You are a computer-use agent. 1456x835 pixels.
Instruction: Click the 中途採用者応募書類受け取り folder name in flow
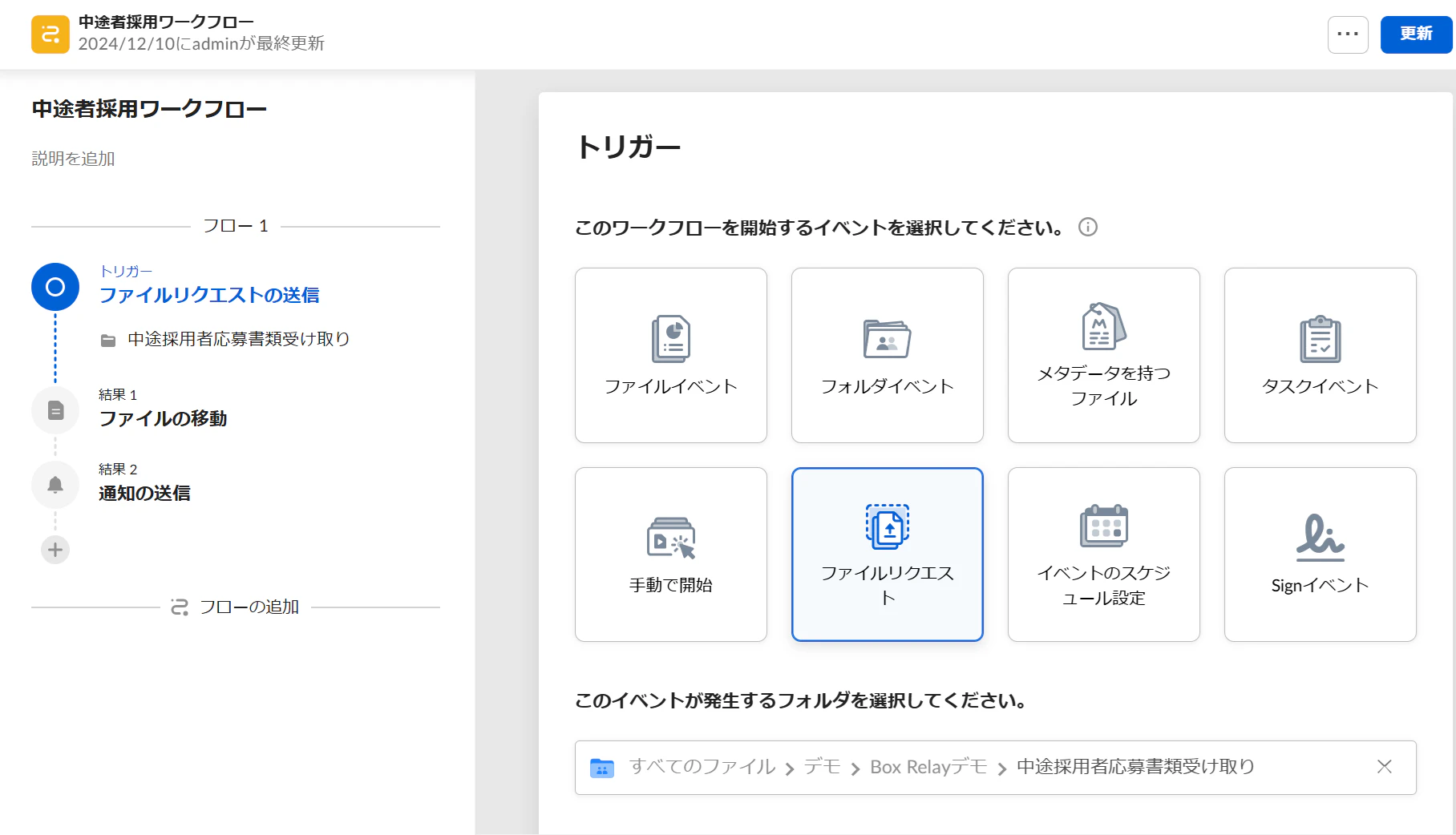click(x=239, y=340)
